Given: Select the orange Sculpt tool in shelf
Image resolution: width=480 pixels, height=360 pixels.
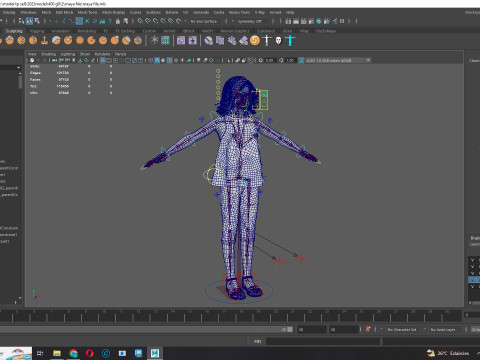Looking at the screenshot, I should tap(10, 41).
